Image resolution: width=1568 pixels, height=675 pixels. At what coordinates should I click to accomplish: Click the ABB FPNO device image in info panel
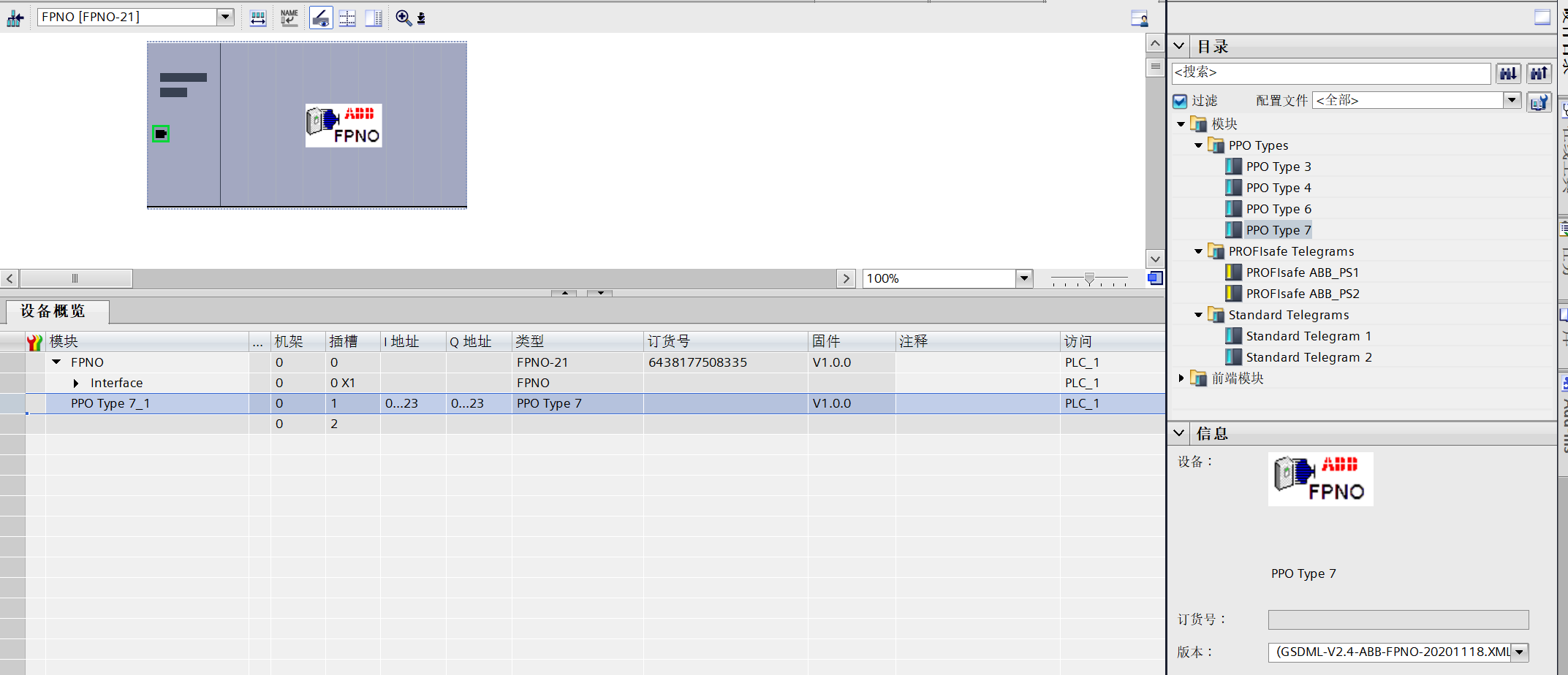click(x=1320, y=479)
